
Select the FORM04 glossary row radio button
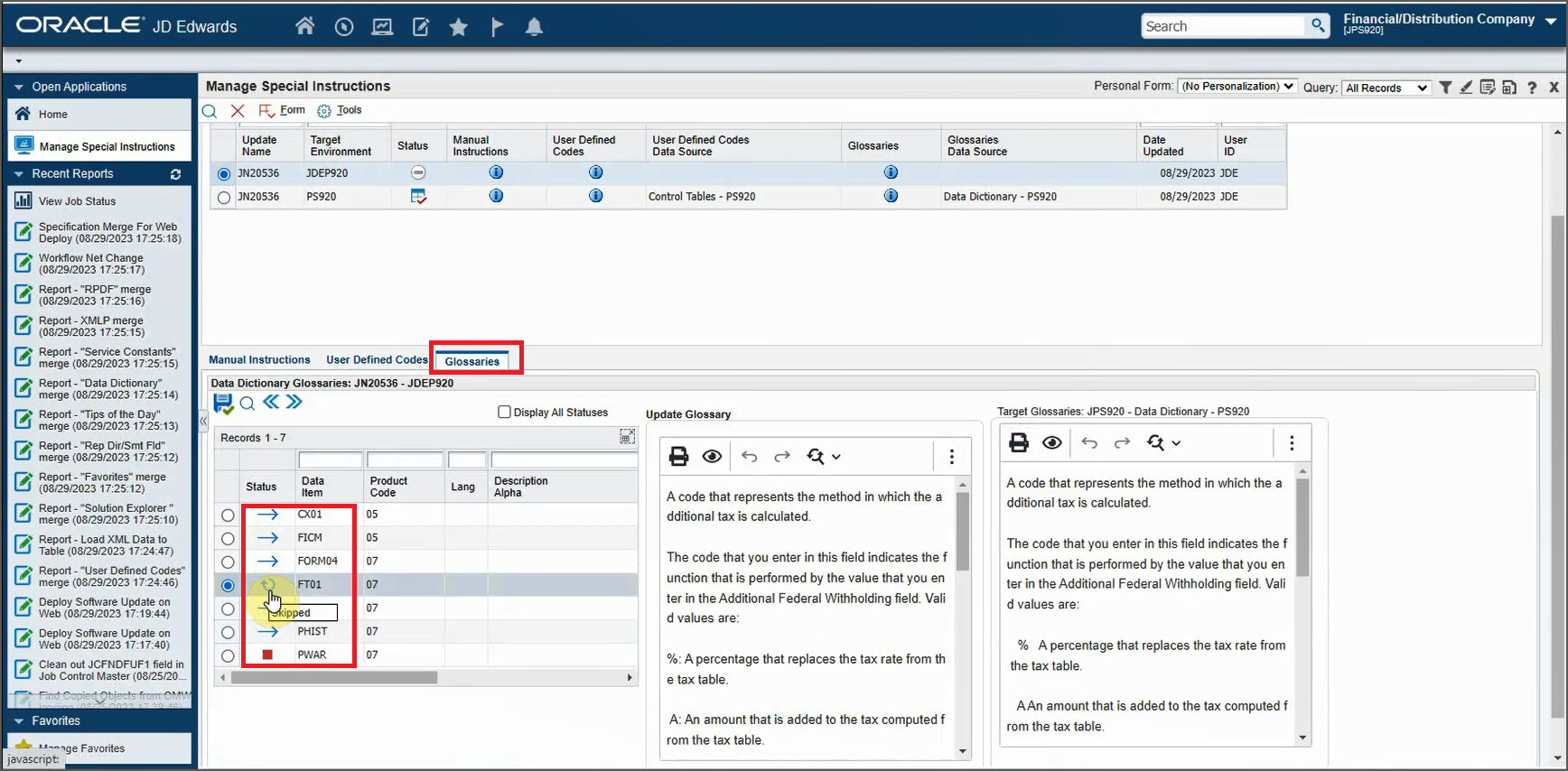point(228,562)
